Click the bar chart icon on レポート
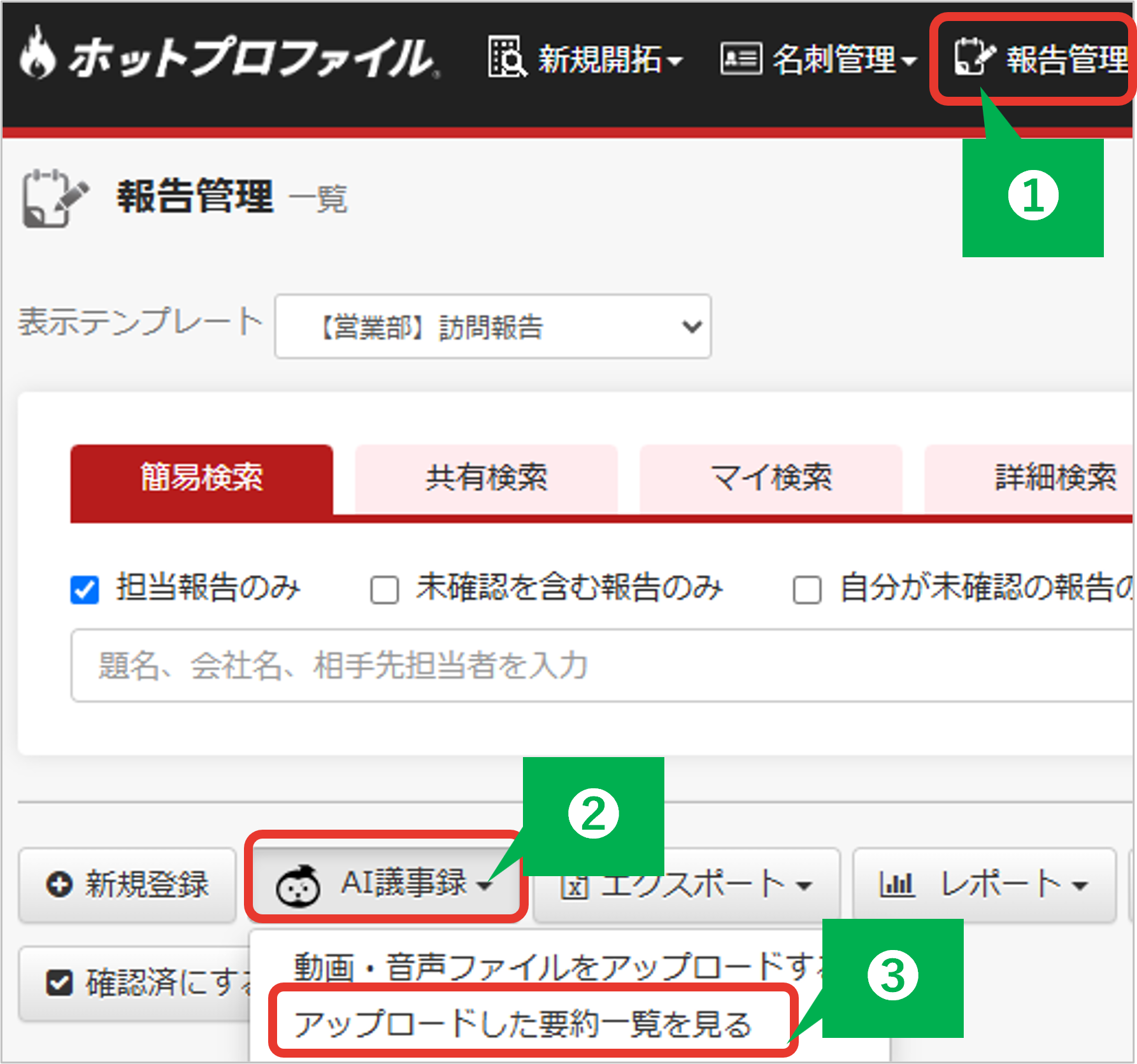1137x1064 pixels. [897, 884]
